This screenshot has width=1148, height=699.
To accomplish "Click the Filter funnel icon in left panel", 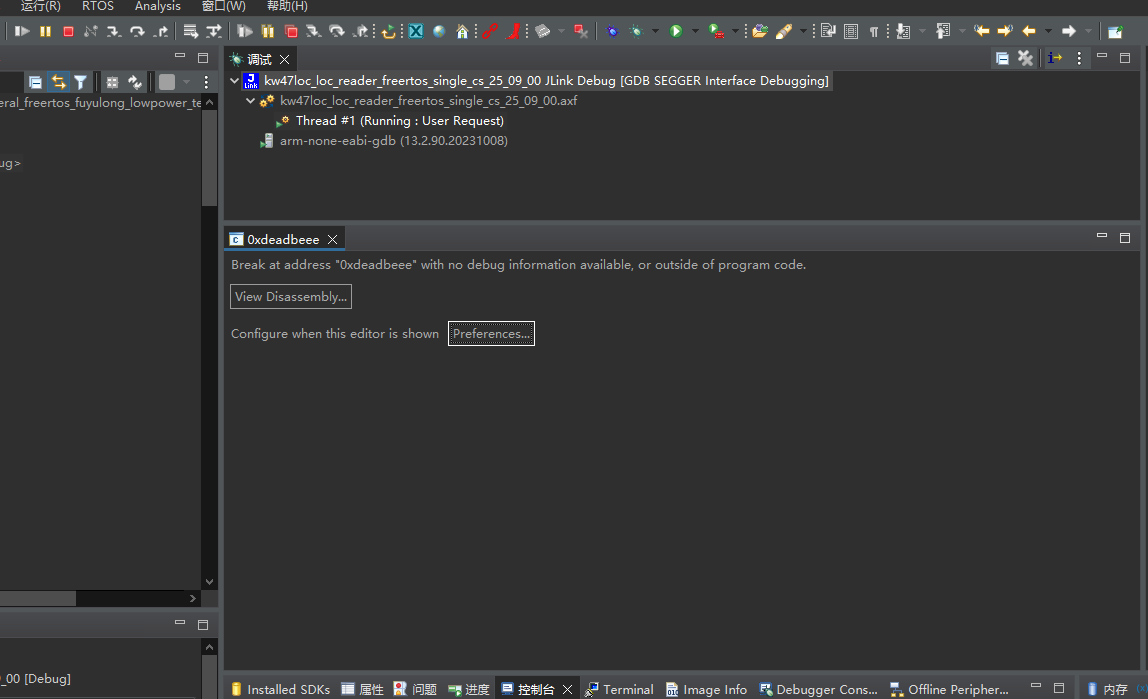I will click(x=81, y=82).
